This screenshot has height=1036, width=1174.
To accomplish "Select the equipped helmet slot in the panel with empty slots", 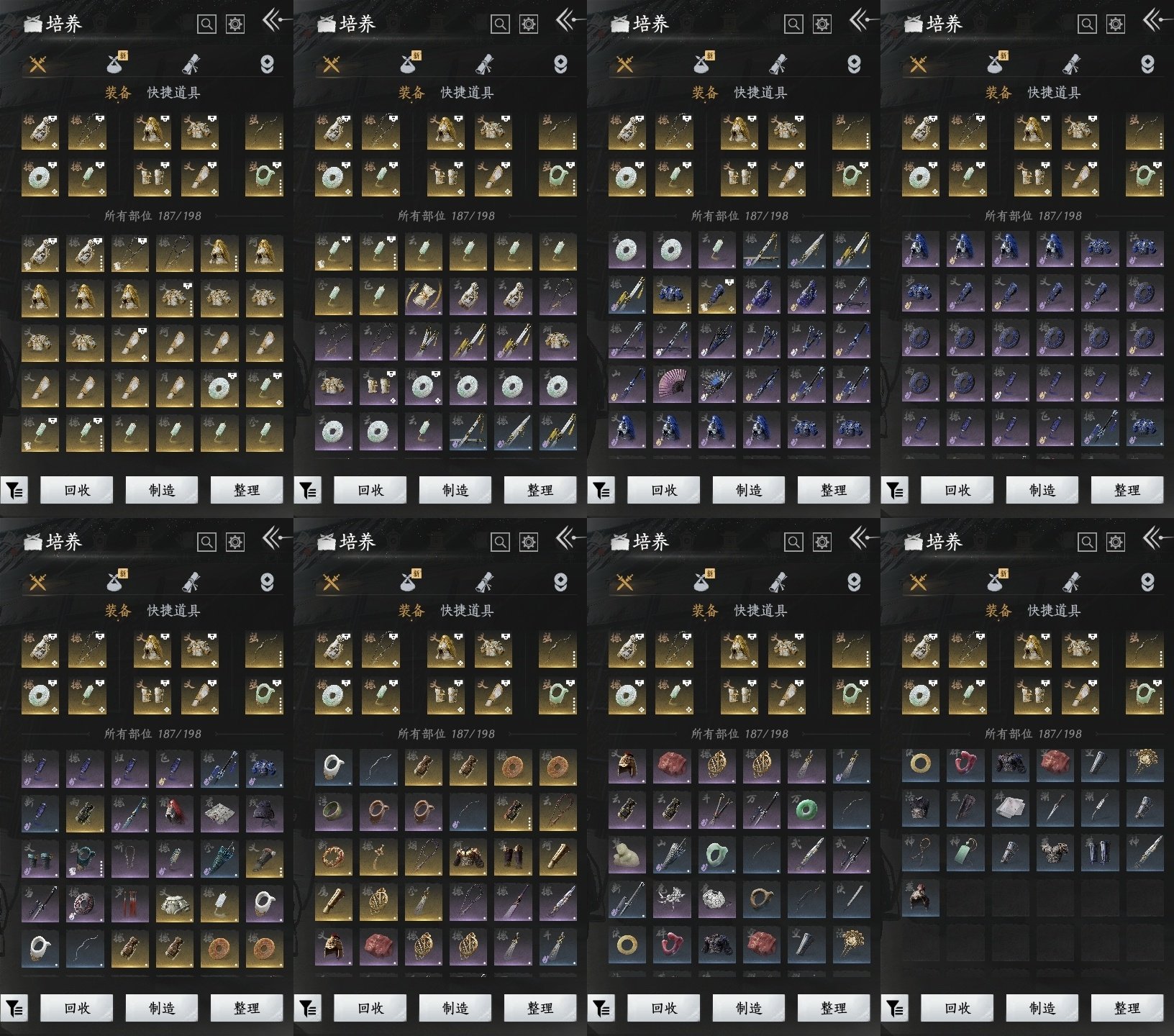I will (x=1032, y=648).
